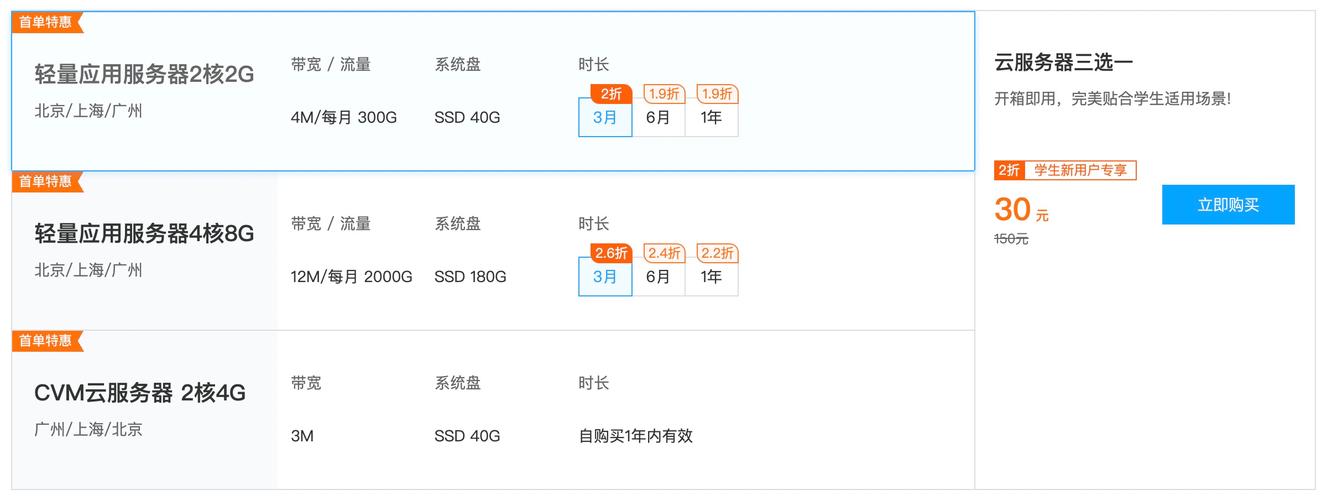Select 6月 duration for the 2核2G server
Viewport: 1327px width, 500px height.
click(658, 117)
